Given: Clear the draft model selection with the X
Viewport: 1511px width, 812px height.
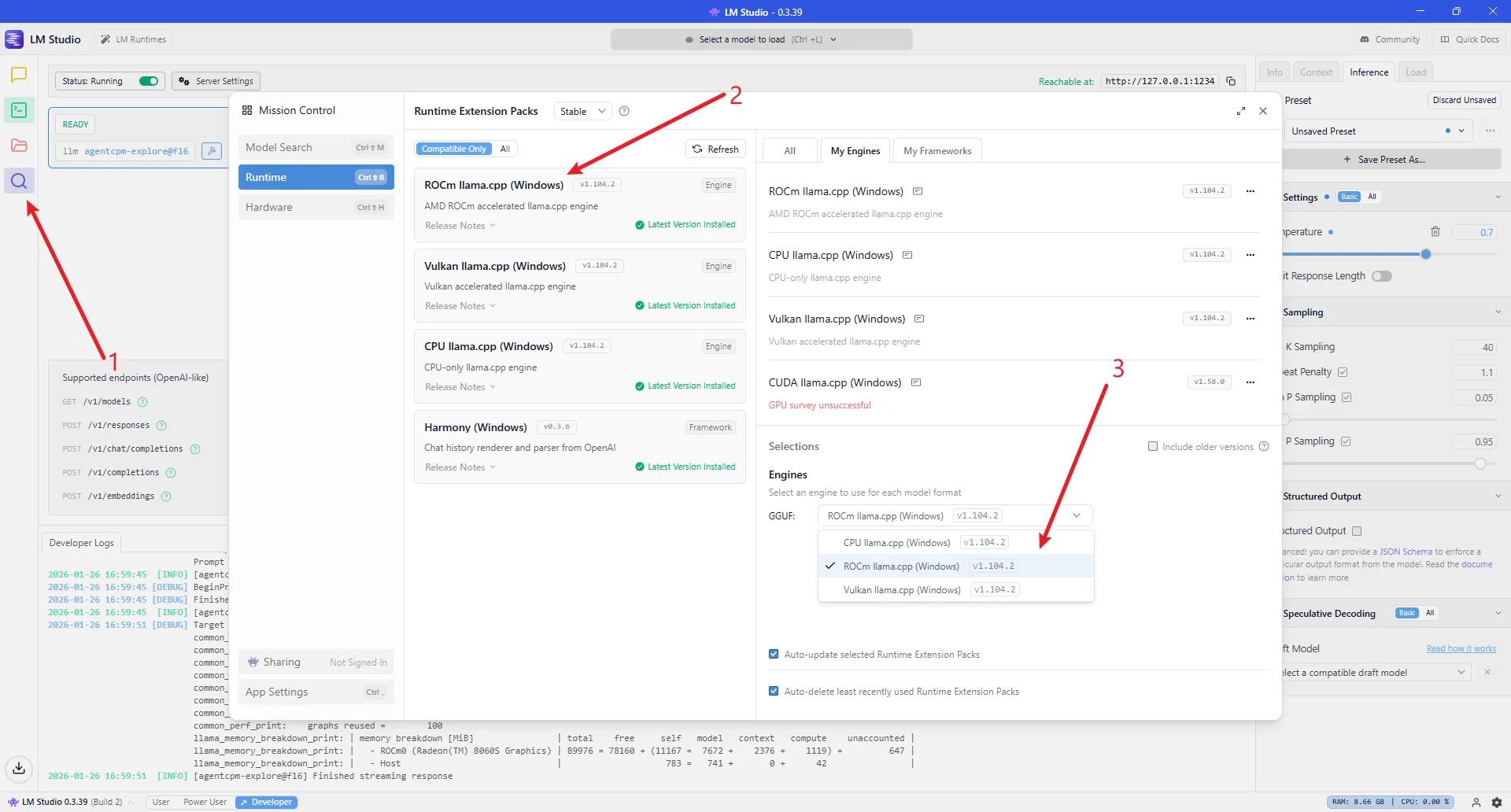Looking at the screenshot, I should [1487, 672].
